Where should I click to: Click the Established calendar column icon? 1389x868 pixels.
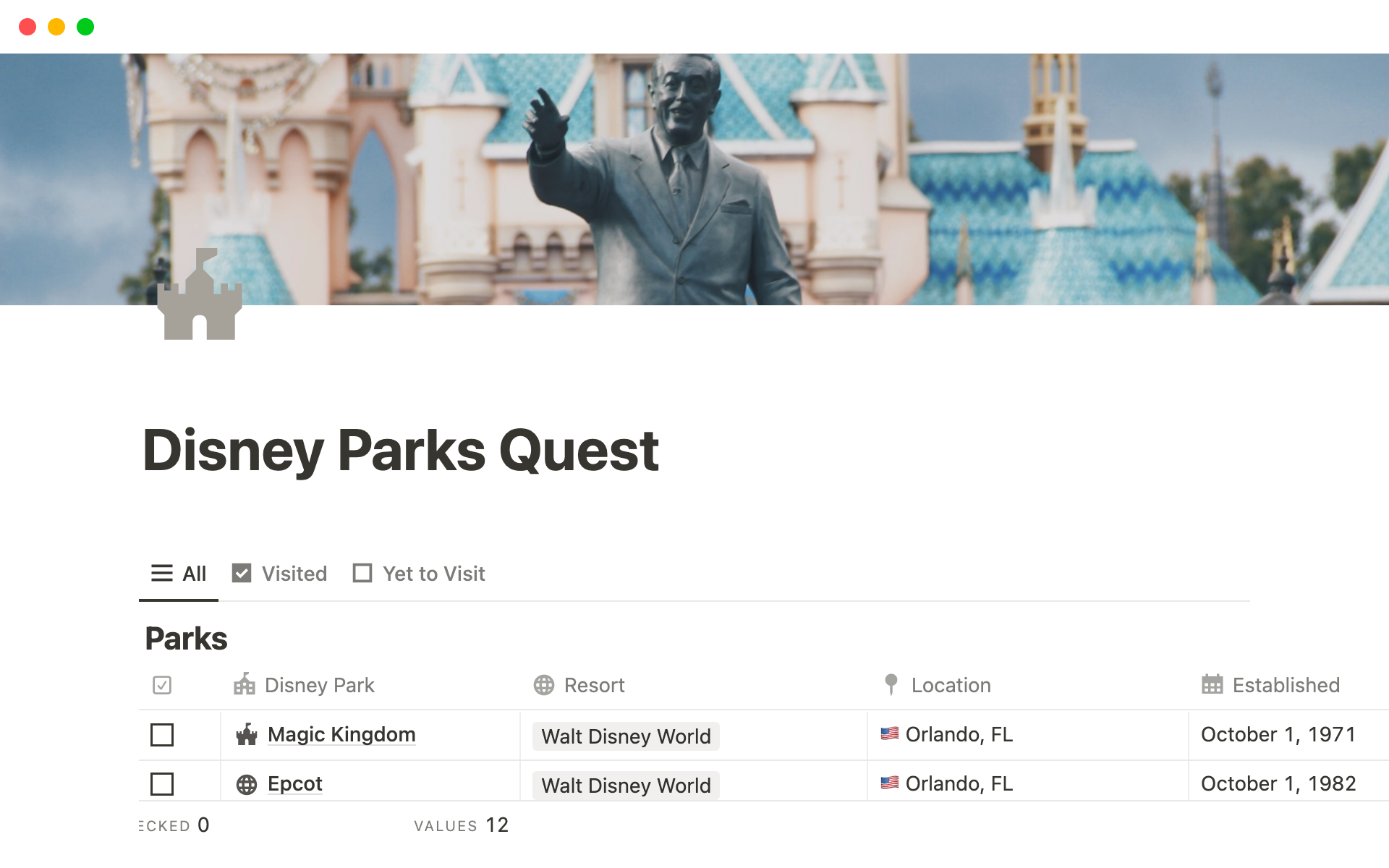1212,684
